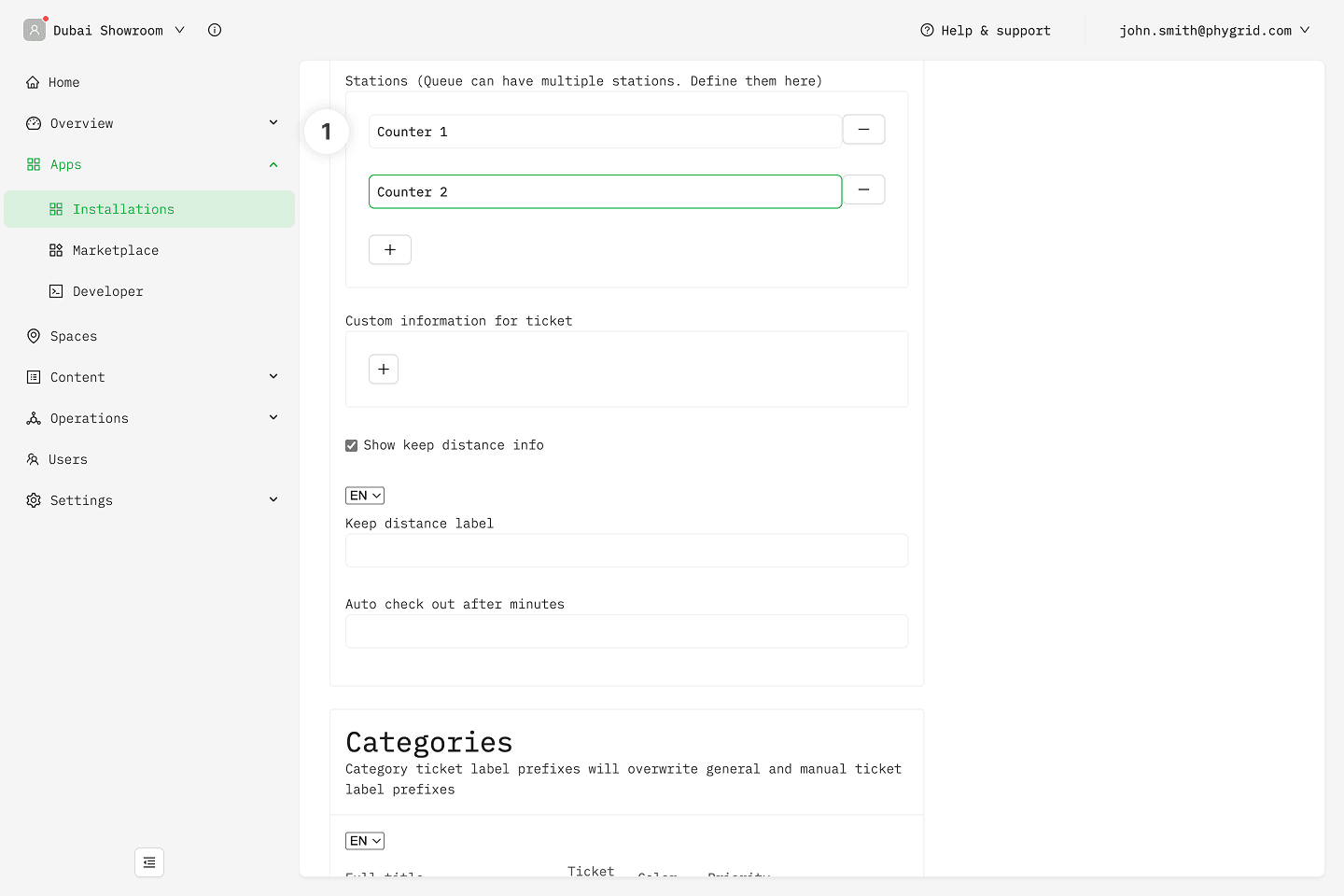Viewport: 1344px width, 896px height.
Task: Remove the Counter 1 station
Action: coord(863,130)
